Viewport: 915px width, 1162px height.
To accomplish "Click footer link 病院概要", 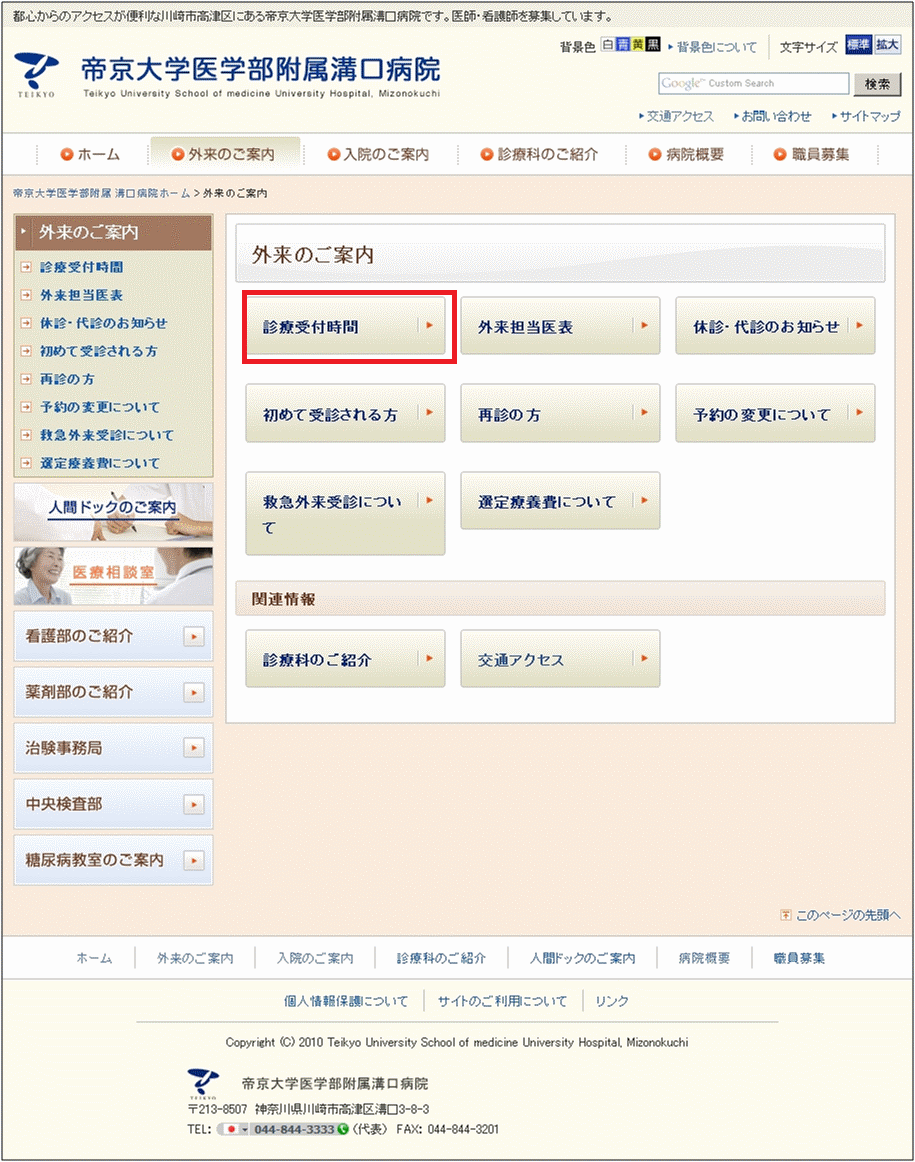I will (704, 958).
